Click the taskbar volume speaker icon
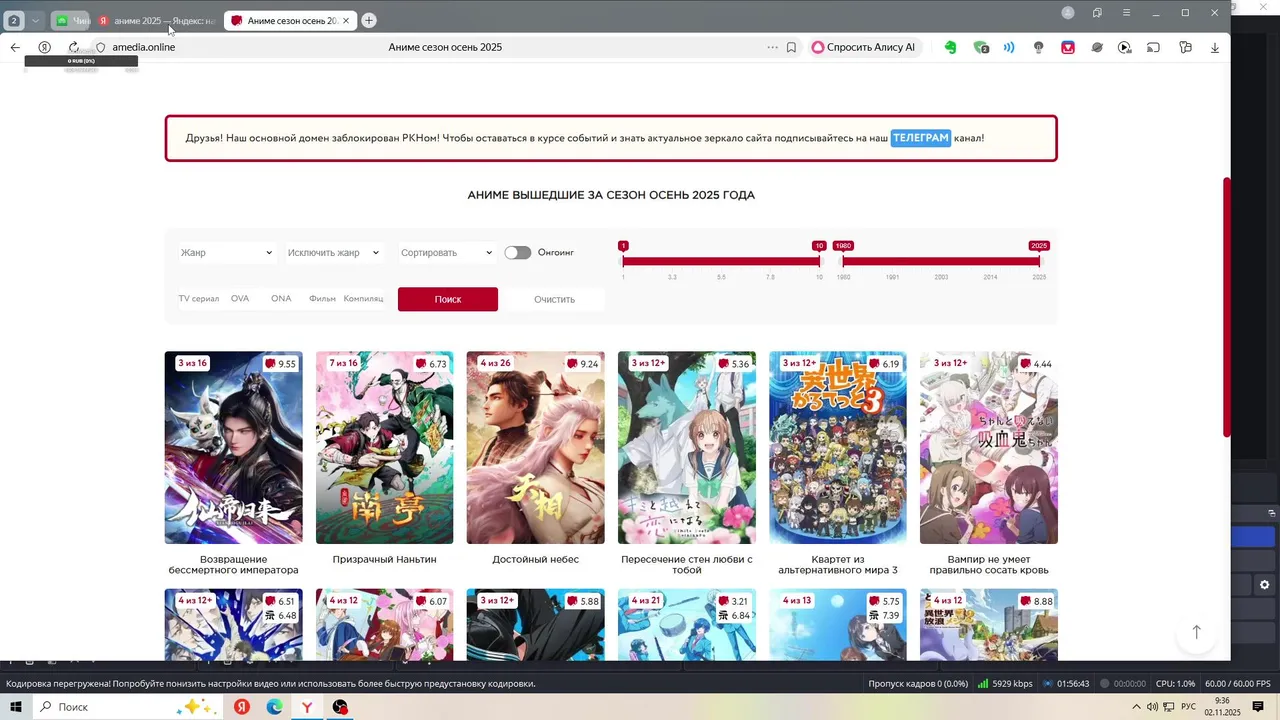This screenshot has height=720, width=1280. pyautogui.click(x=1153, y=707)
